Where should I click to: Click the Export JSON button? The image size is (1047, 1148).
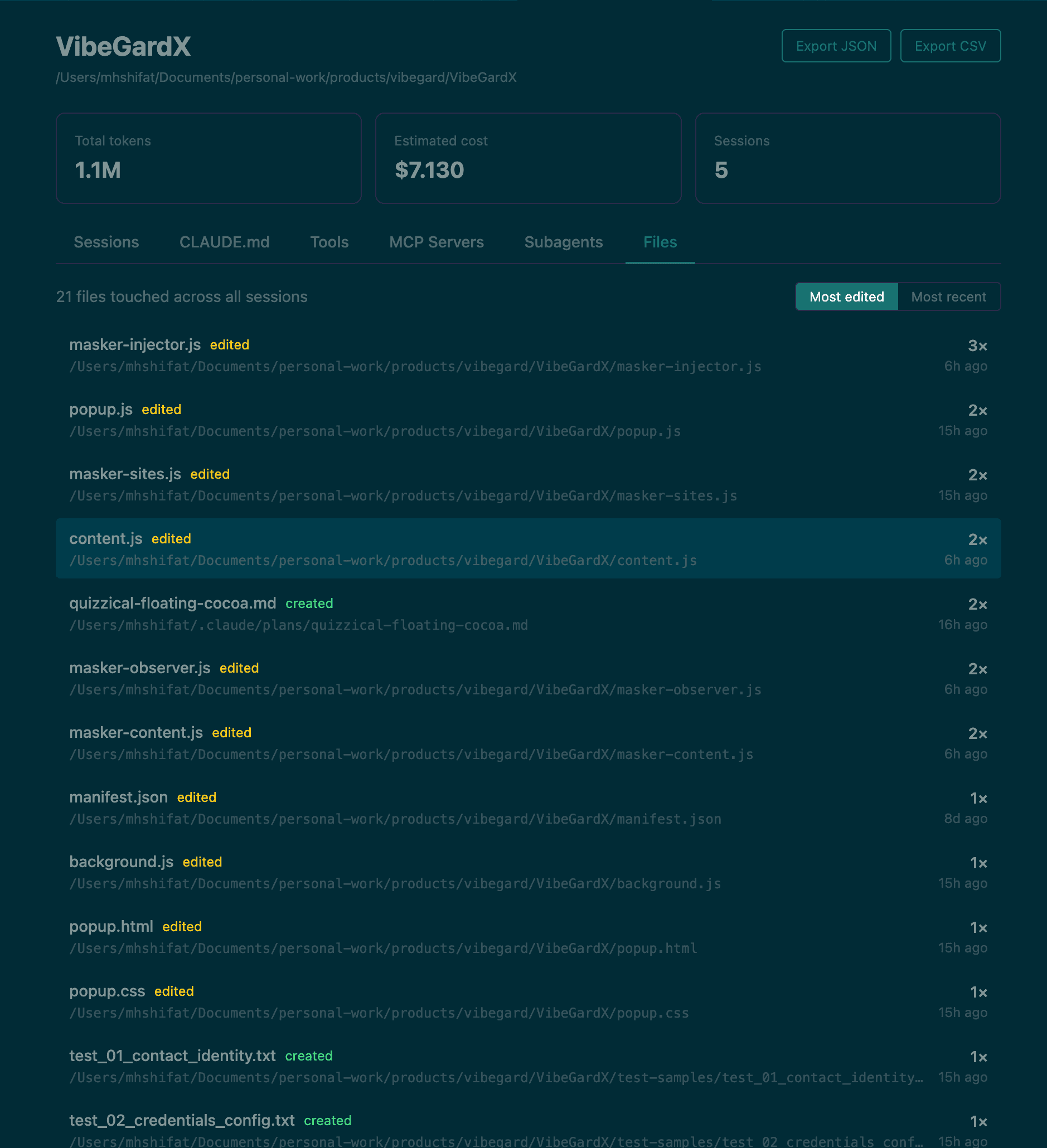[x=836, y=46]
